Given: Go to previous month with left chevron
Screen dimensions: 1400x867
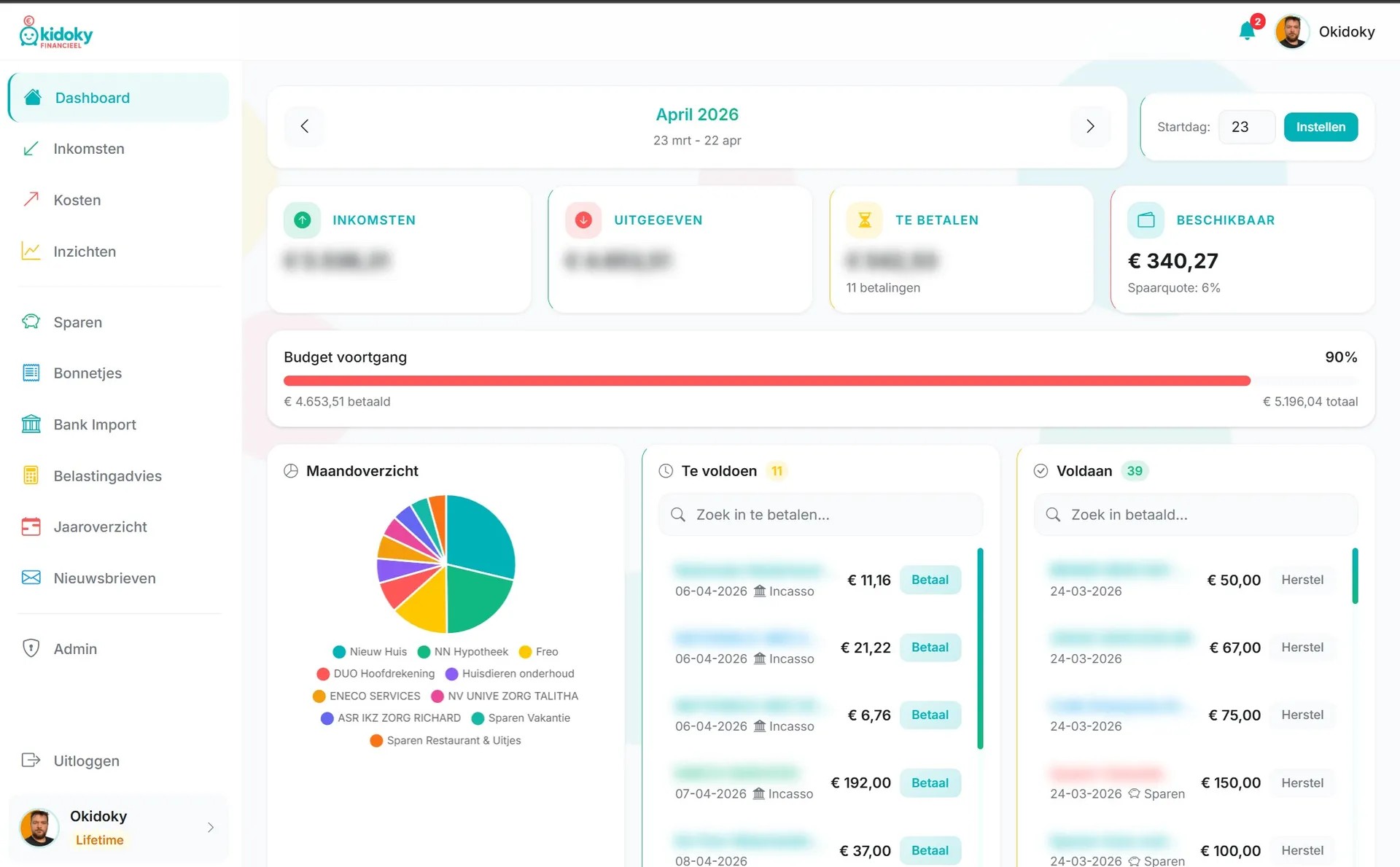Looking at the screenshot, I should coord(305,126).
